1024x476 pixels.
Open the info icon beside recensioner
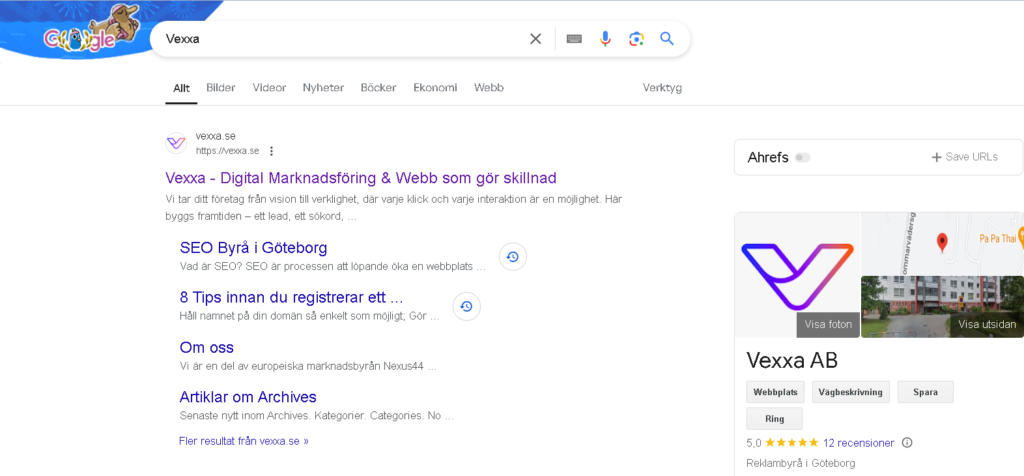[x=906, y=443]
